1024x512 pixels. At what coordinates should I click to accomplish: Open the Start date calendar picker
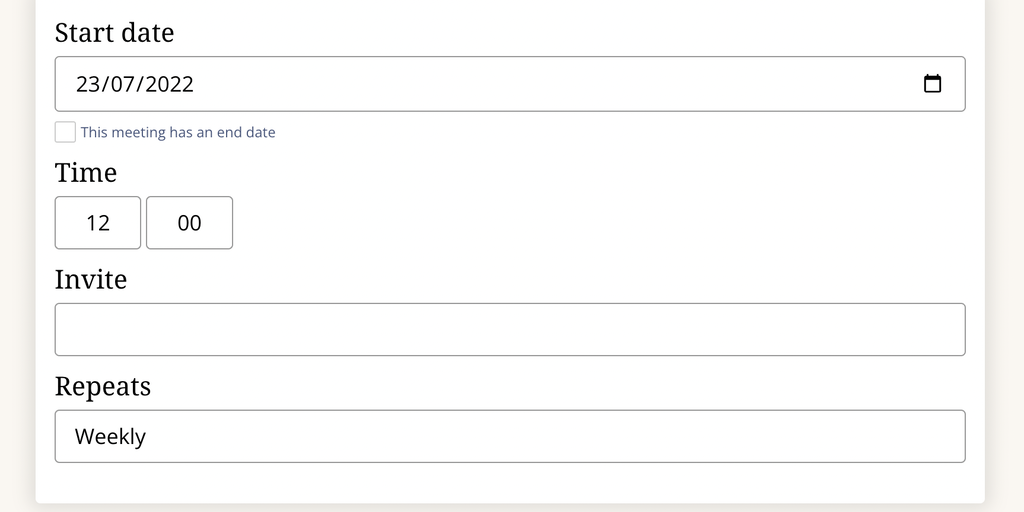click(x=932, y=84)
